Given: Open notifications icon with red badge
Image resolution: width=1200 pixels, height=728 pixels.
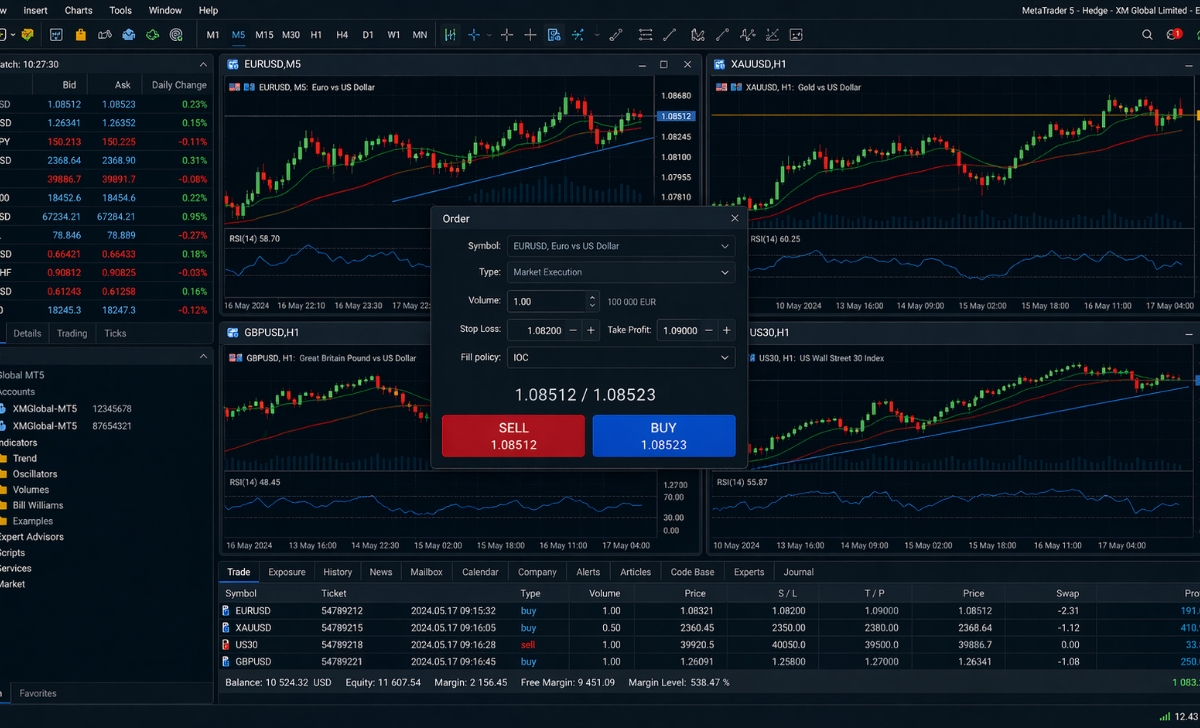Looking at the screenshot, I should (1174, 35).
